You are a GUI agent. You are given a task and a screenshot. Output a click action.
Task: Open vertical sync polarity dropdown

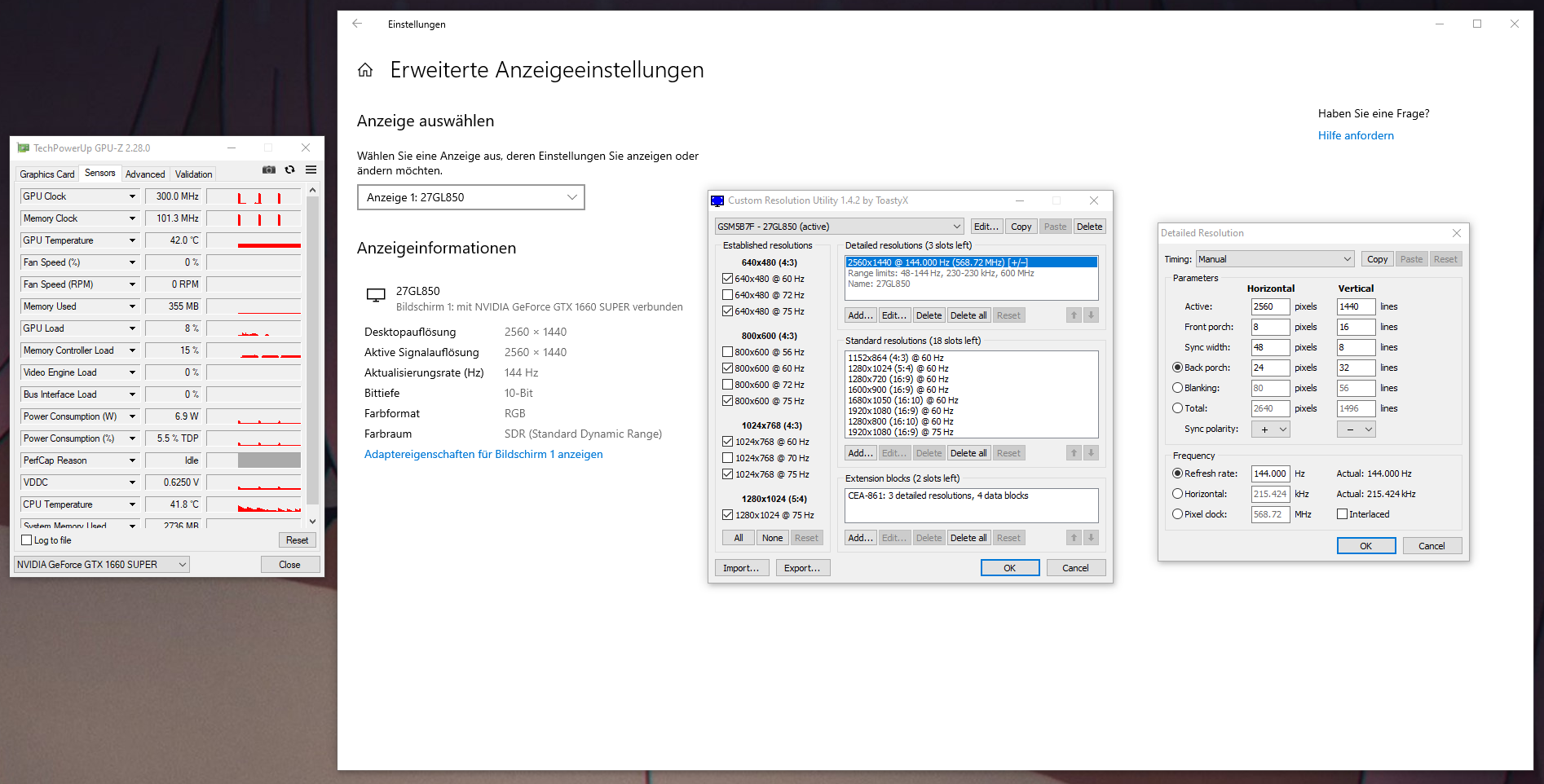[x=1357, y=429]
